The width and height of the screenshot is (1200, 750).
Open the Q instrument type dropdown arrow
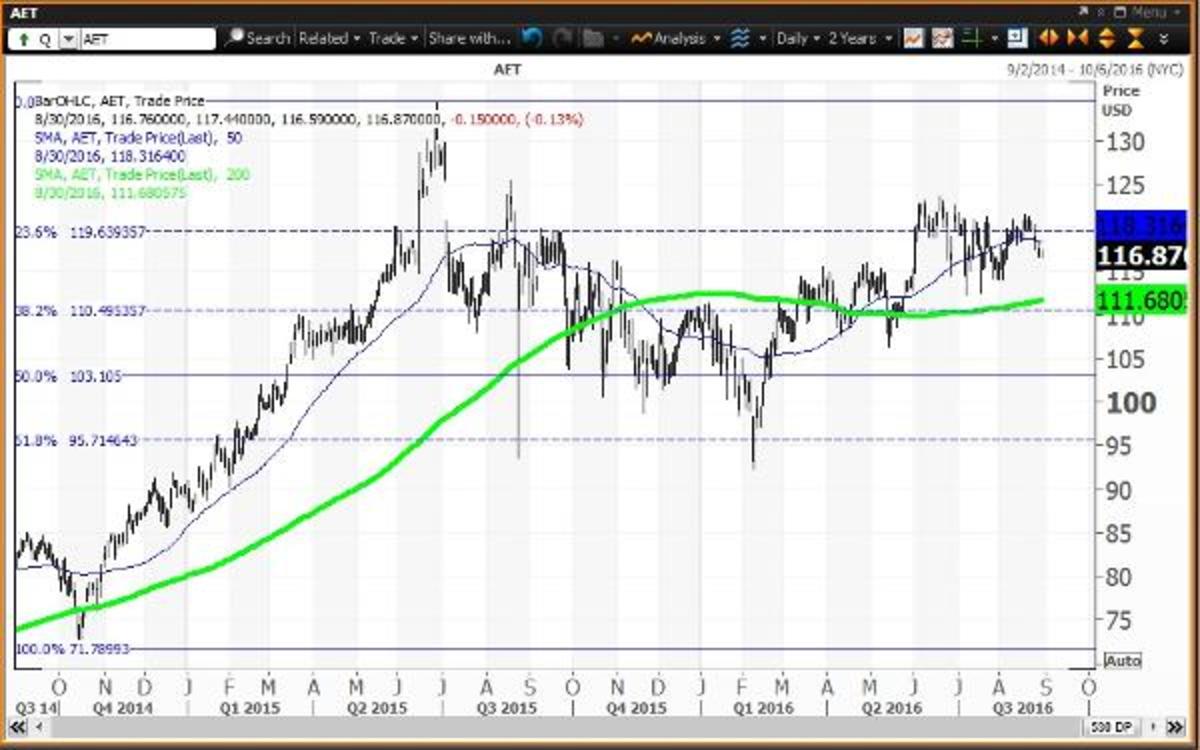(68, 39)
